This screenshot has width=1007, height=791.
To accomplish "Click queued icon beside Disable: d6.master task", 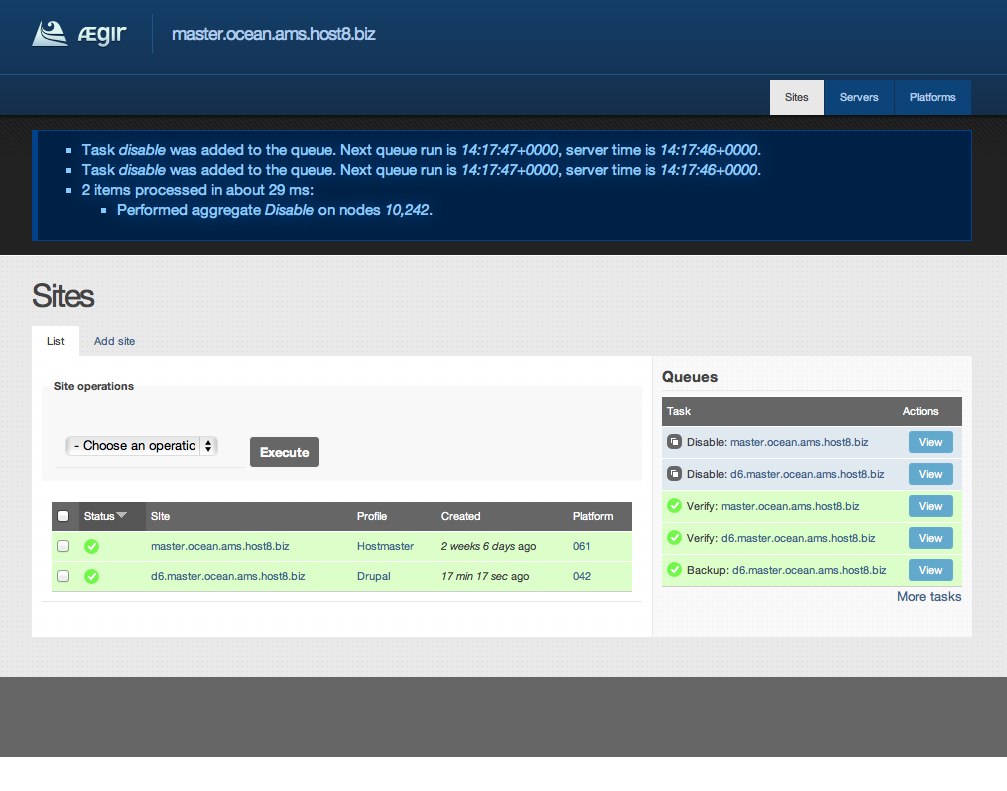I will (x=674, y=474).
